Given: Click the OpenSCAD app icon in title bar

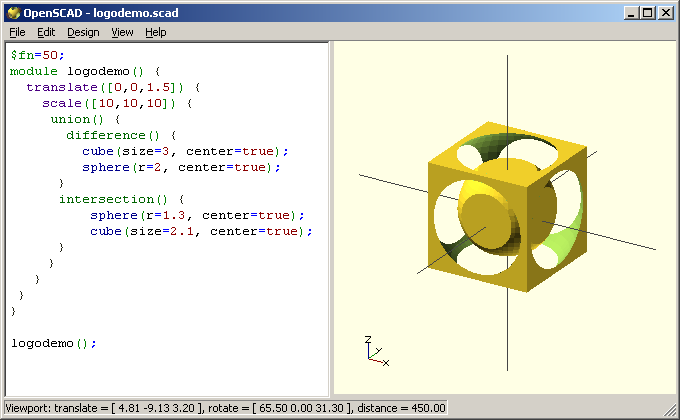Looking at the screenshot, I should click(13, 13).
